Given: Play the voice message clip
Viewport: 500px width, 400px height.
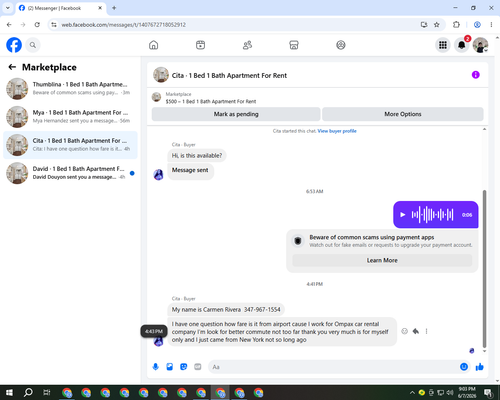Looking at the screenshot, I should [x=403, y=215].
